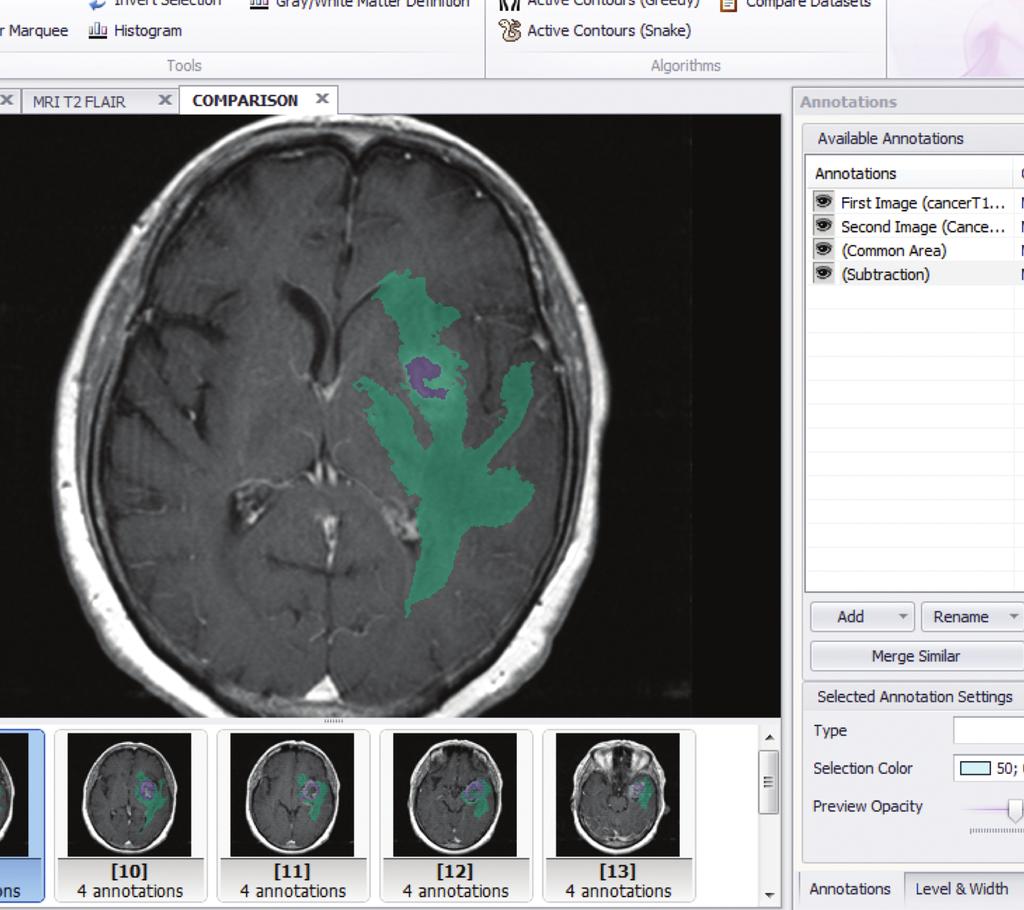Click the Add button

(850, 617)
